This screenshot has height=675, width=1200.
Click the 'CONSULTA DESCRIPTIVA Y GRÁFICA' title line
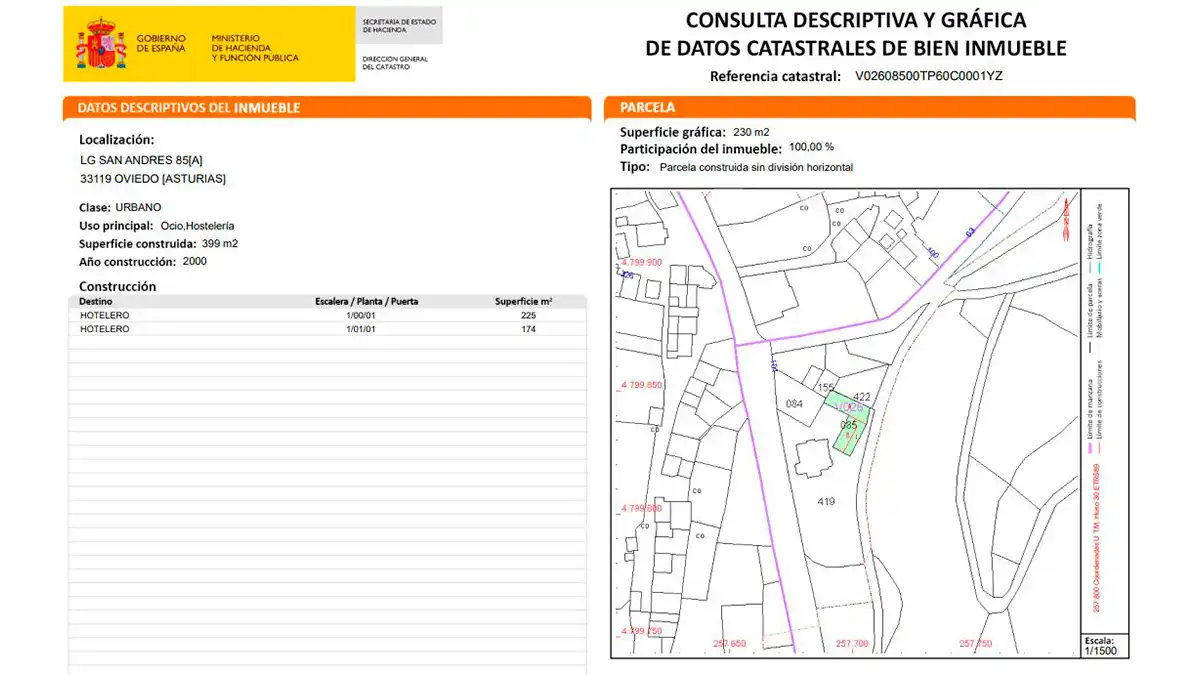(x=856, y=20)
